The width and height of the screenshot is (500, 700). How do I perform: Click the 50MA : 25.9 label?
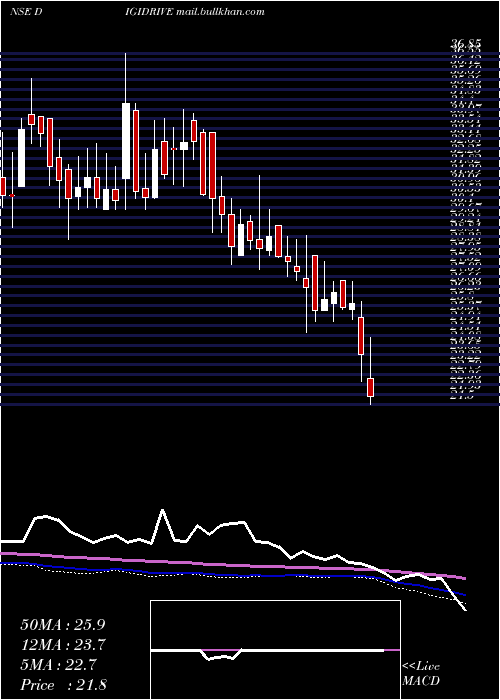(62, 625)
